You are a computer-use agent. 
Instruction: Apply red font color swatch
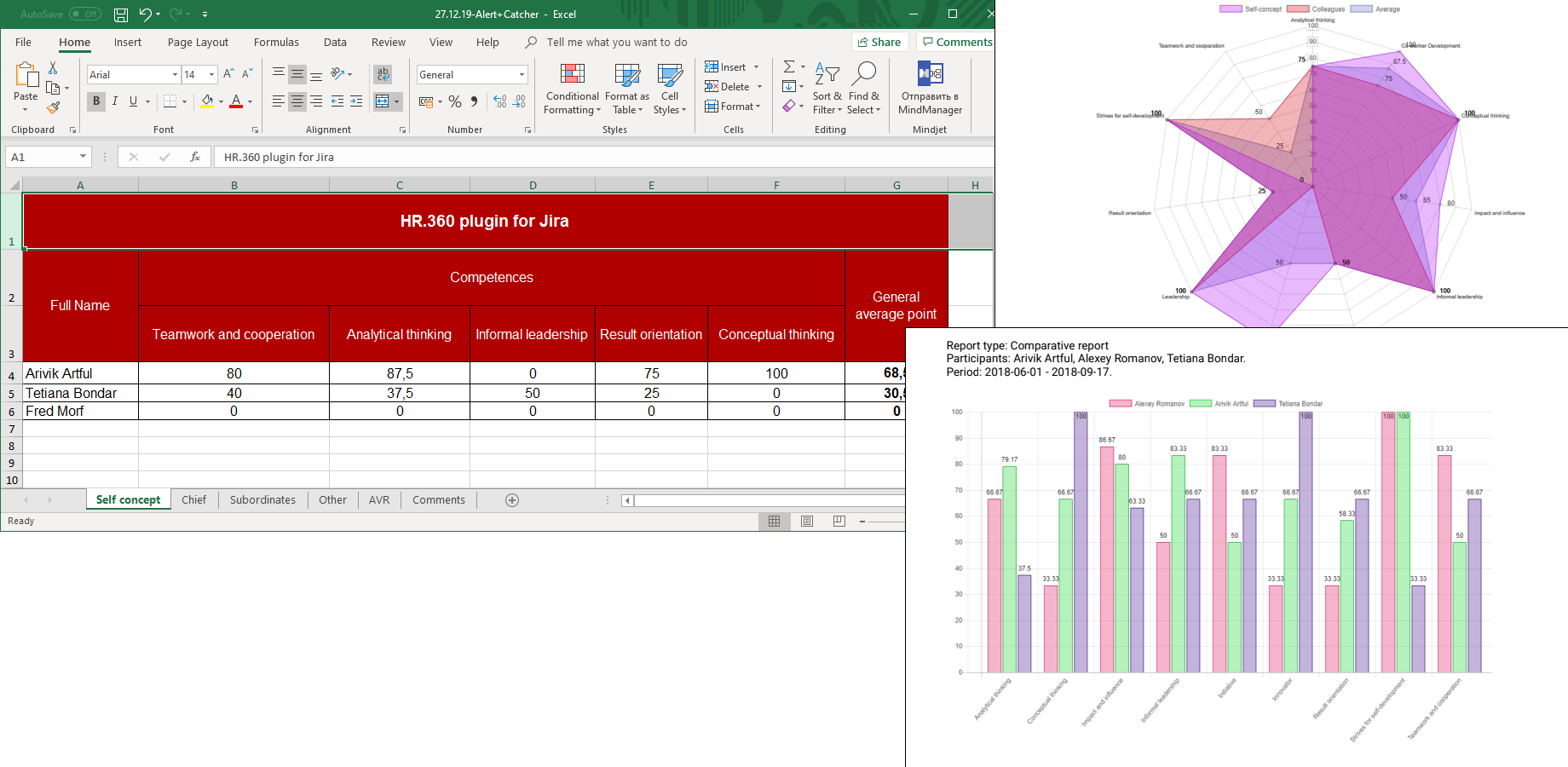click(x=236, y=101)
